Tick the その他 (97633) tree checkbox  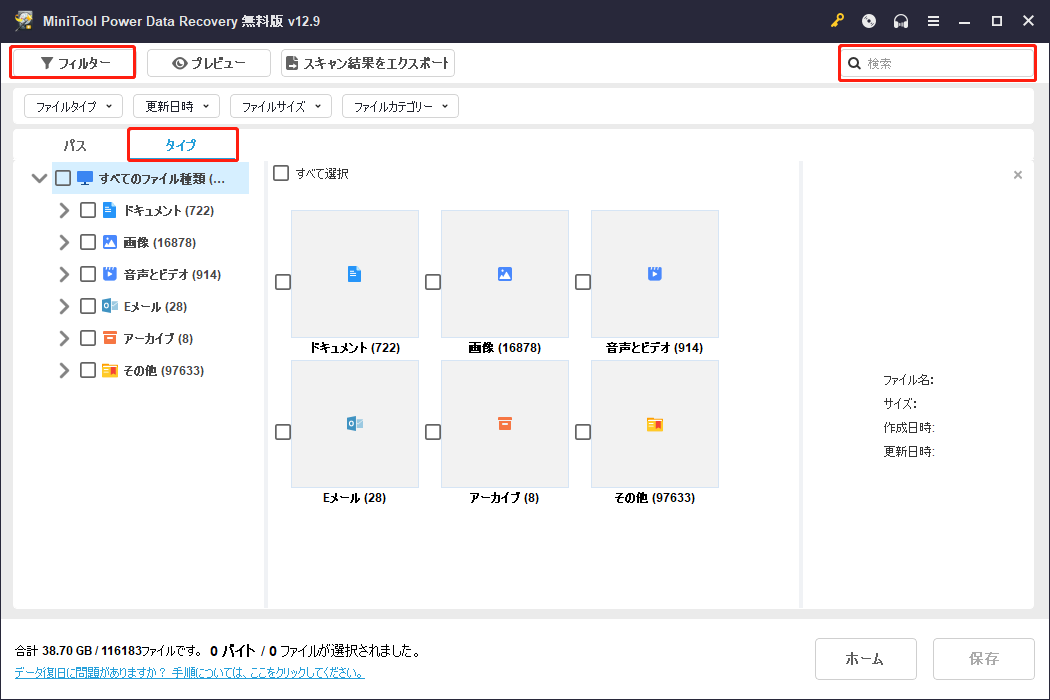click(88, 370)
